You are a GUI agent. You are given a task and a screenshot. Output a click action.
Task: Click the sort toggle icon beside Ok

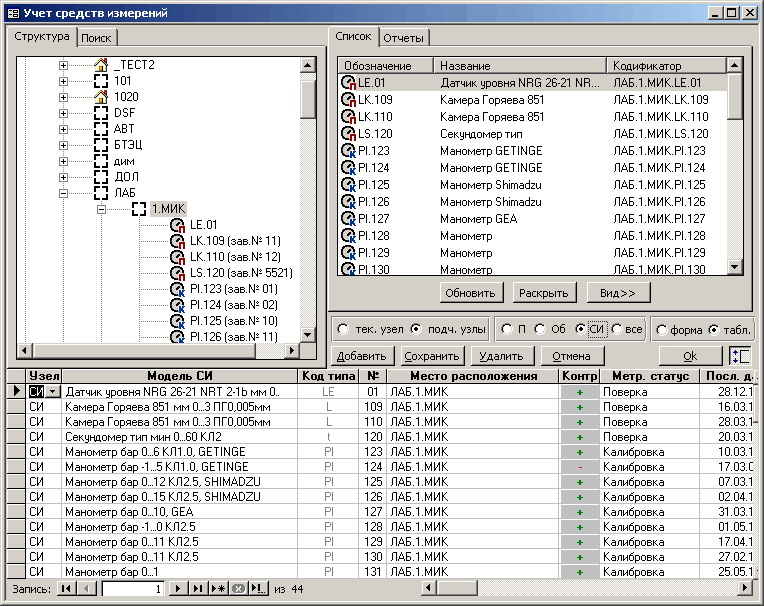(740, 355)
